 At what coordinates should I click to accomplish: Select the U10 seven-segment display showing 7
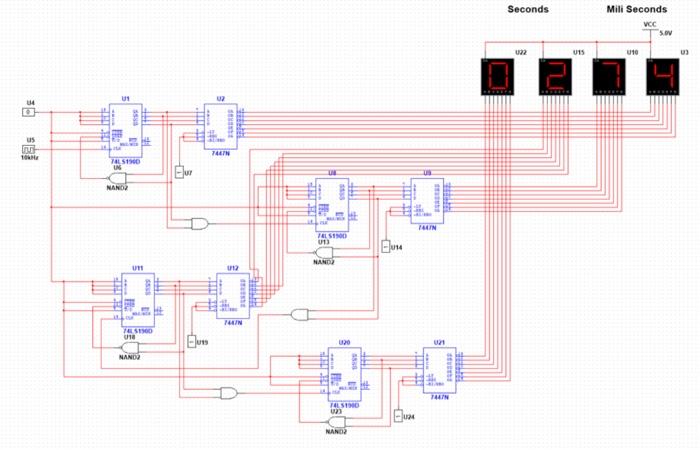click(609, 77)
